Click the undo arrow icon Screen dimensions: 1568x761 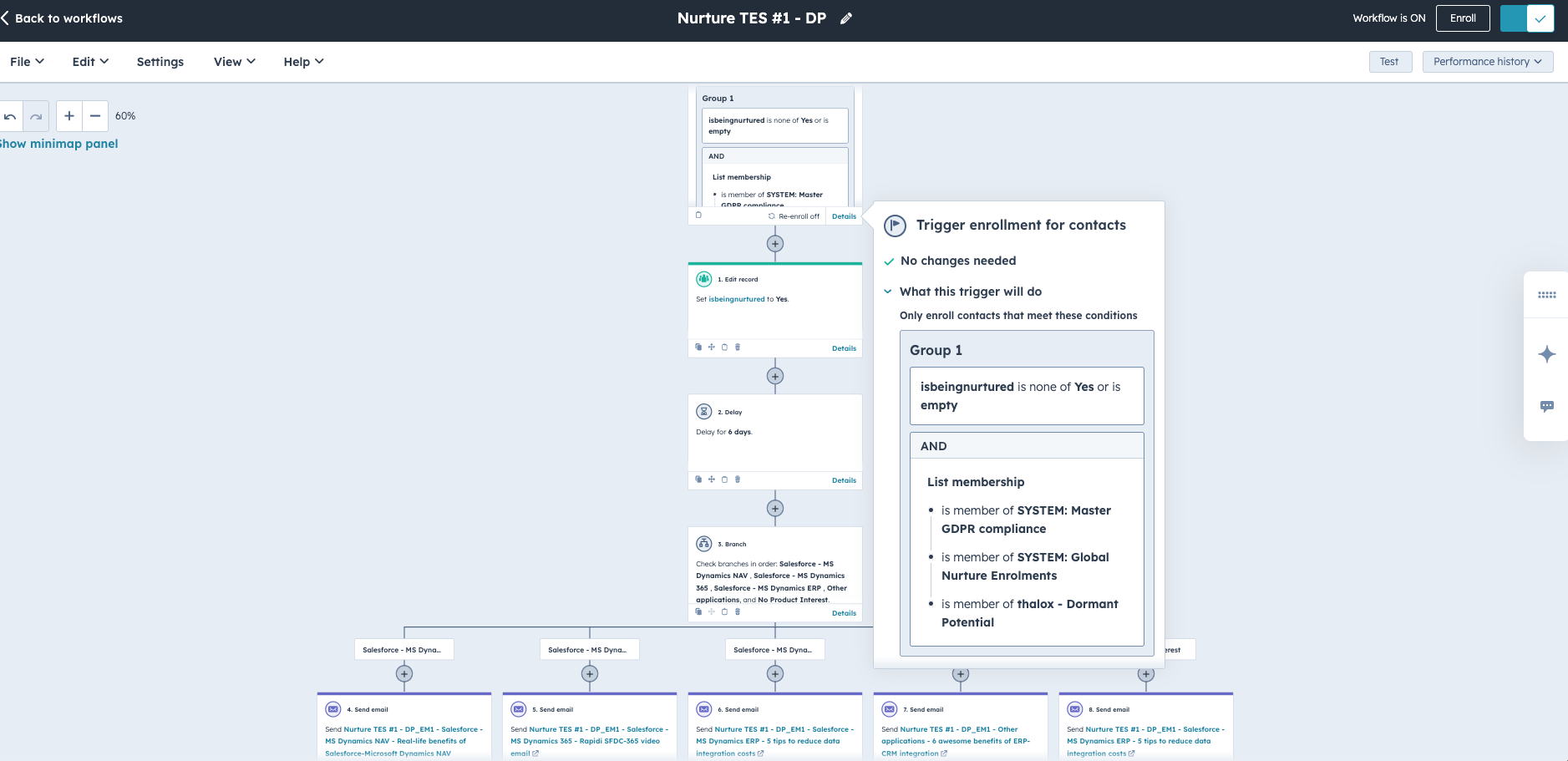tap(10, 116)
